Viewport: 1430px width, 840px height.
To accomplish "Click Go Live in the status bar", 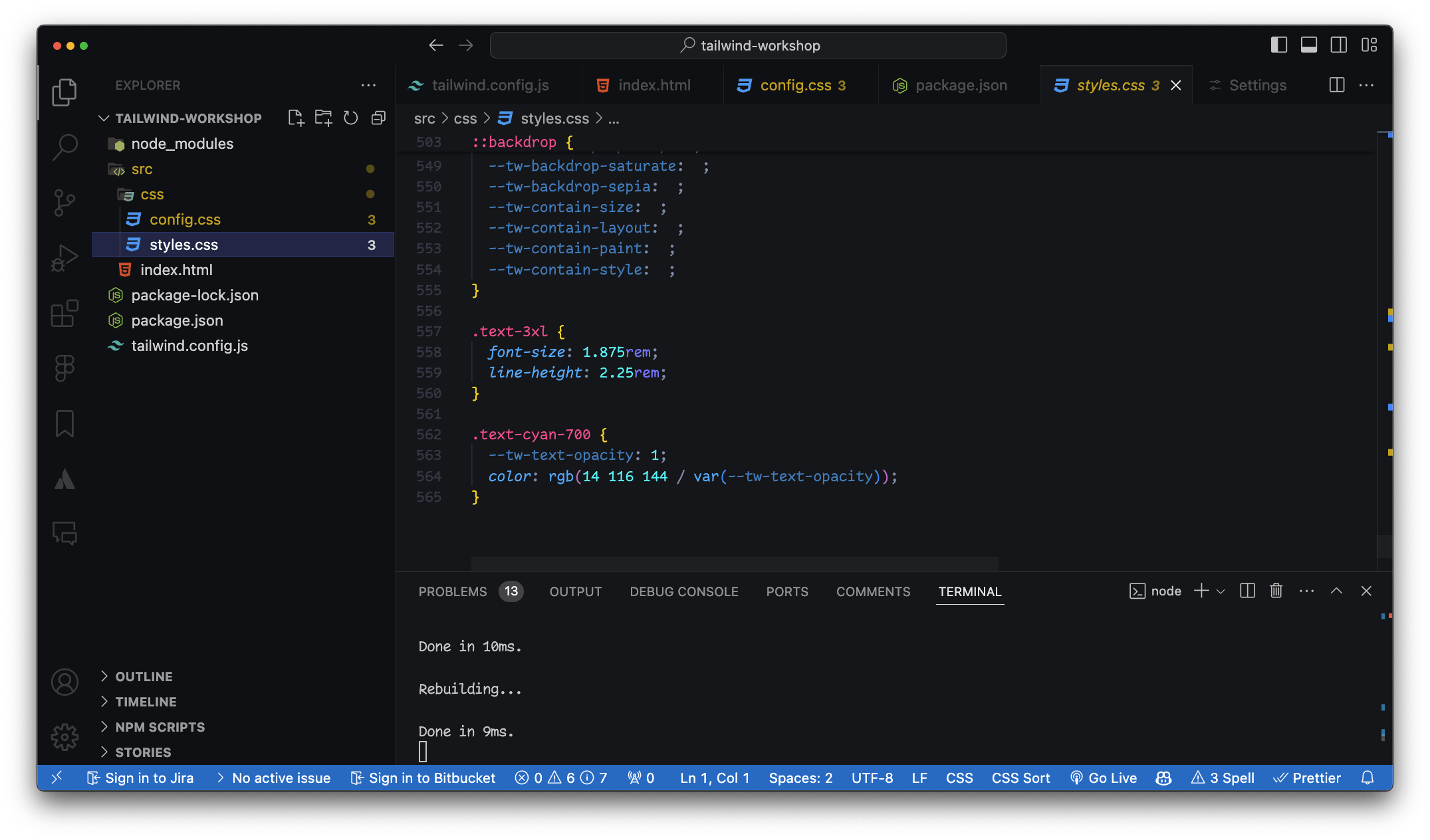I will point(1104,778).
